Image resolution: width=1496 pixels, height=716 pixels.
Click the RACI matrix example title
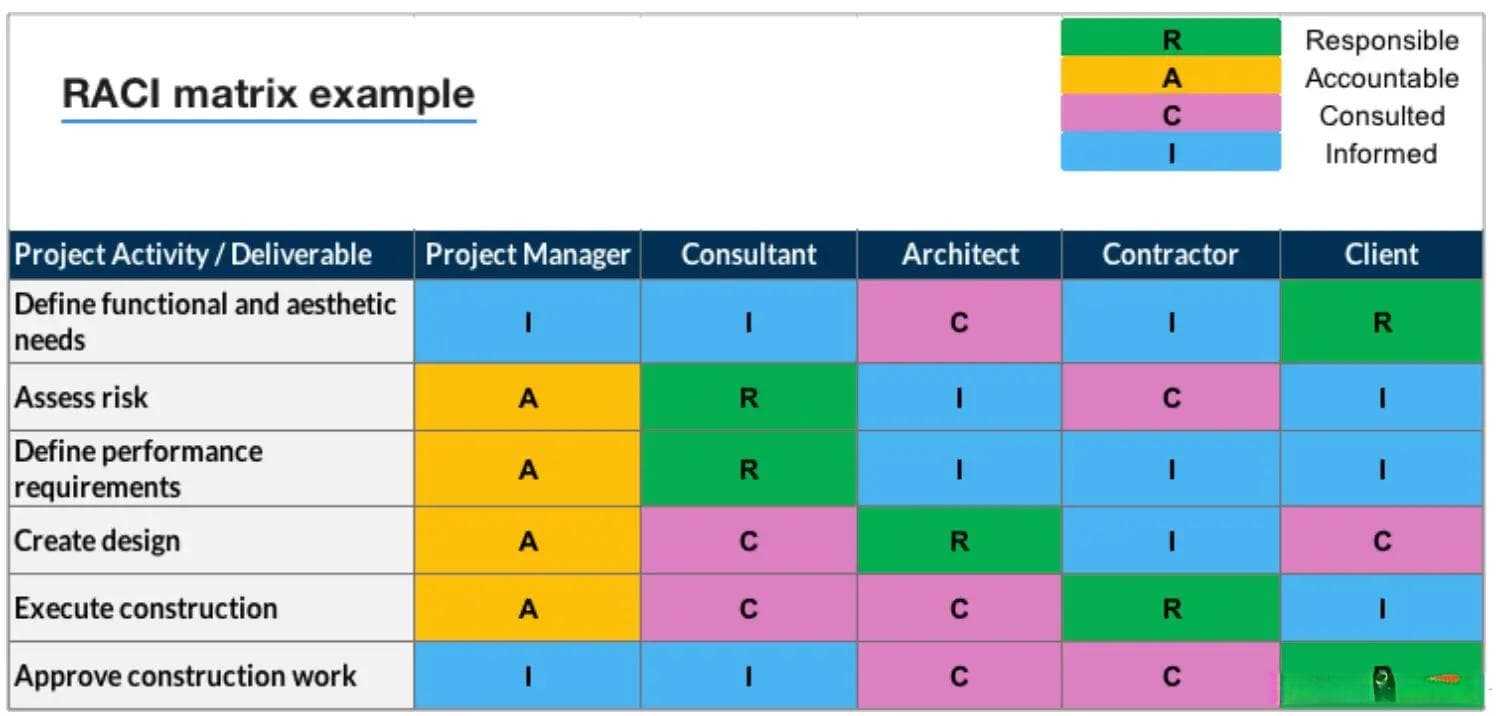[x=268, y=94]
